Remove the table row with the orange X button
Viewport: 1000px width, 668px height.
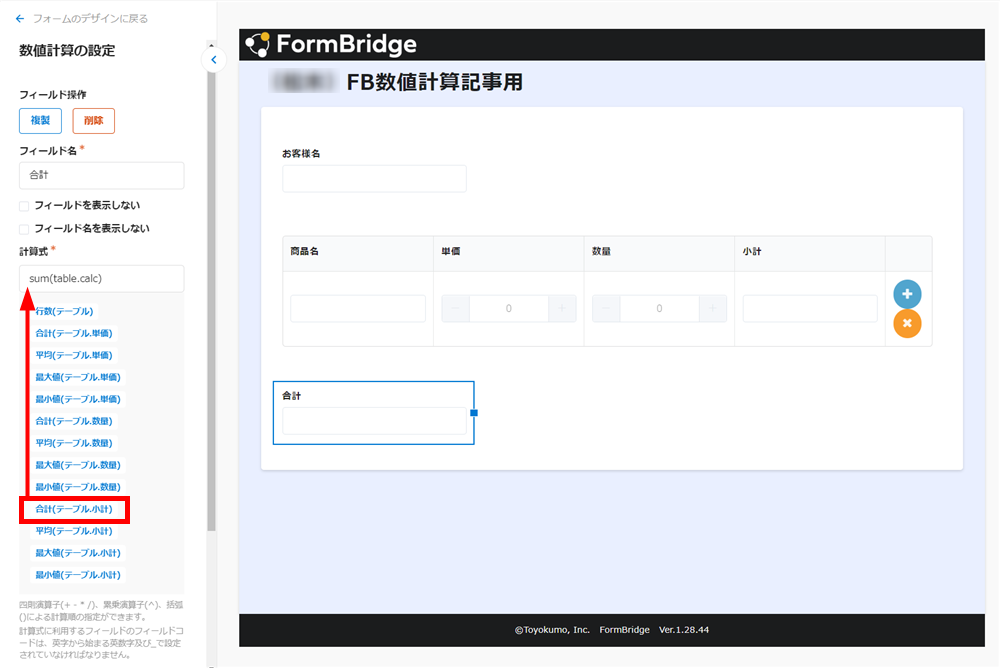click(x=907, y=323)
